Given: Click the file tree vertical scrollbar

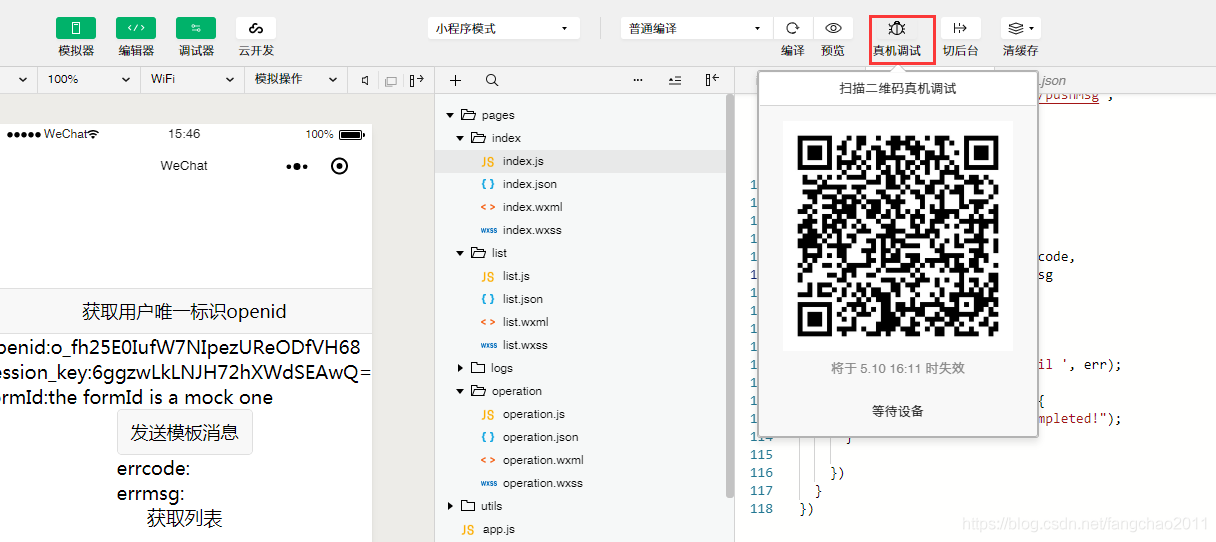Looking at the screenshot, I should pyautogui.click(x=730, y=295).
